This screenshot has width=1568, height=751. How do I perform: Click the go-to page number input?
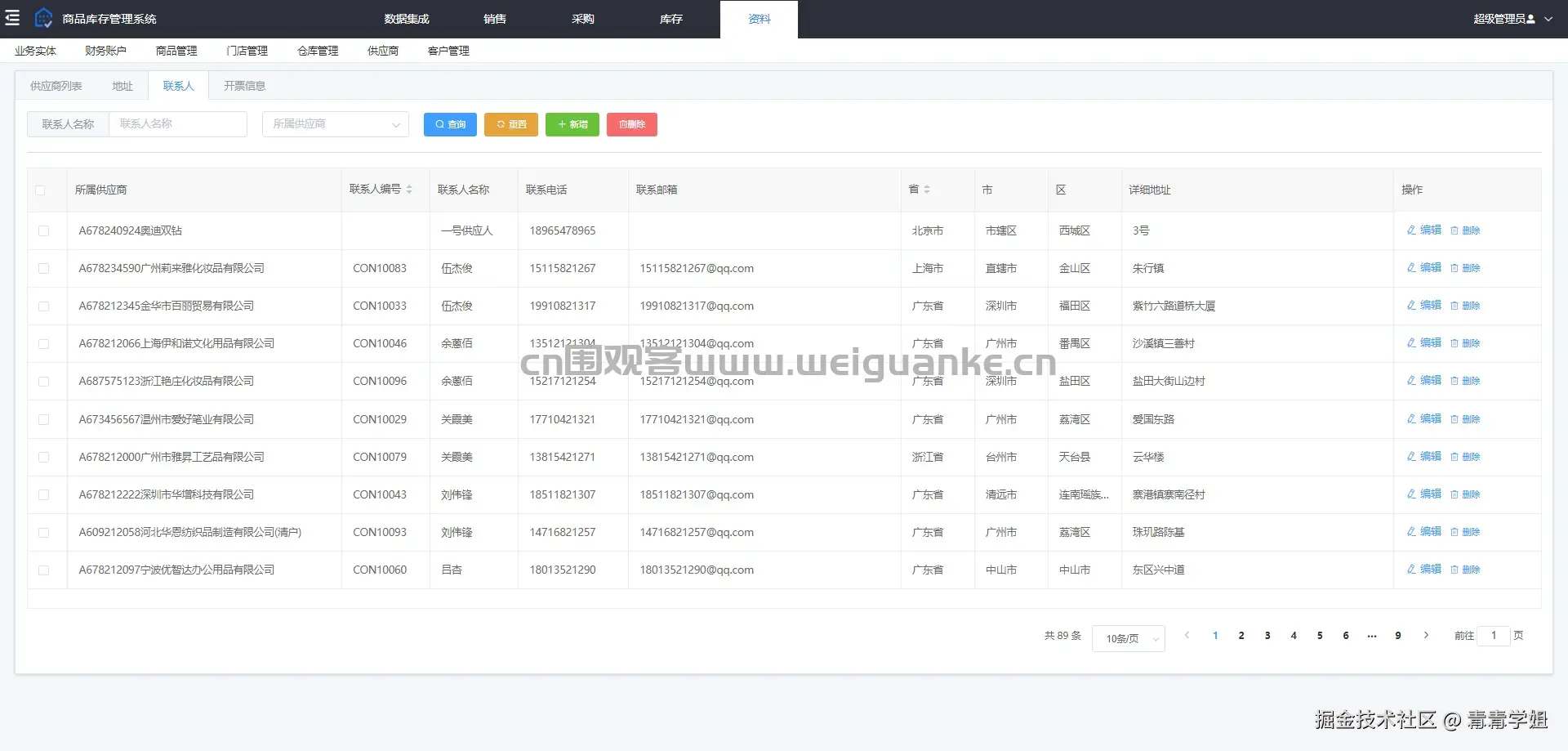1494,636
